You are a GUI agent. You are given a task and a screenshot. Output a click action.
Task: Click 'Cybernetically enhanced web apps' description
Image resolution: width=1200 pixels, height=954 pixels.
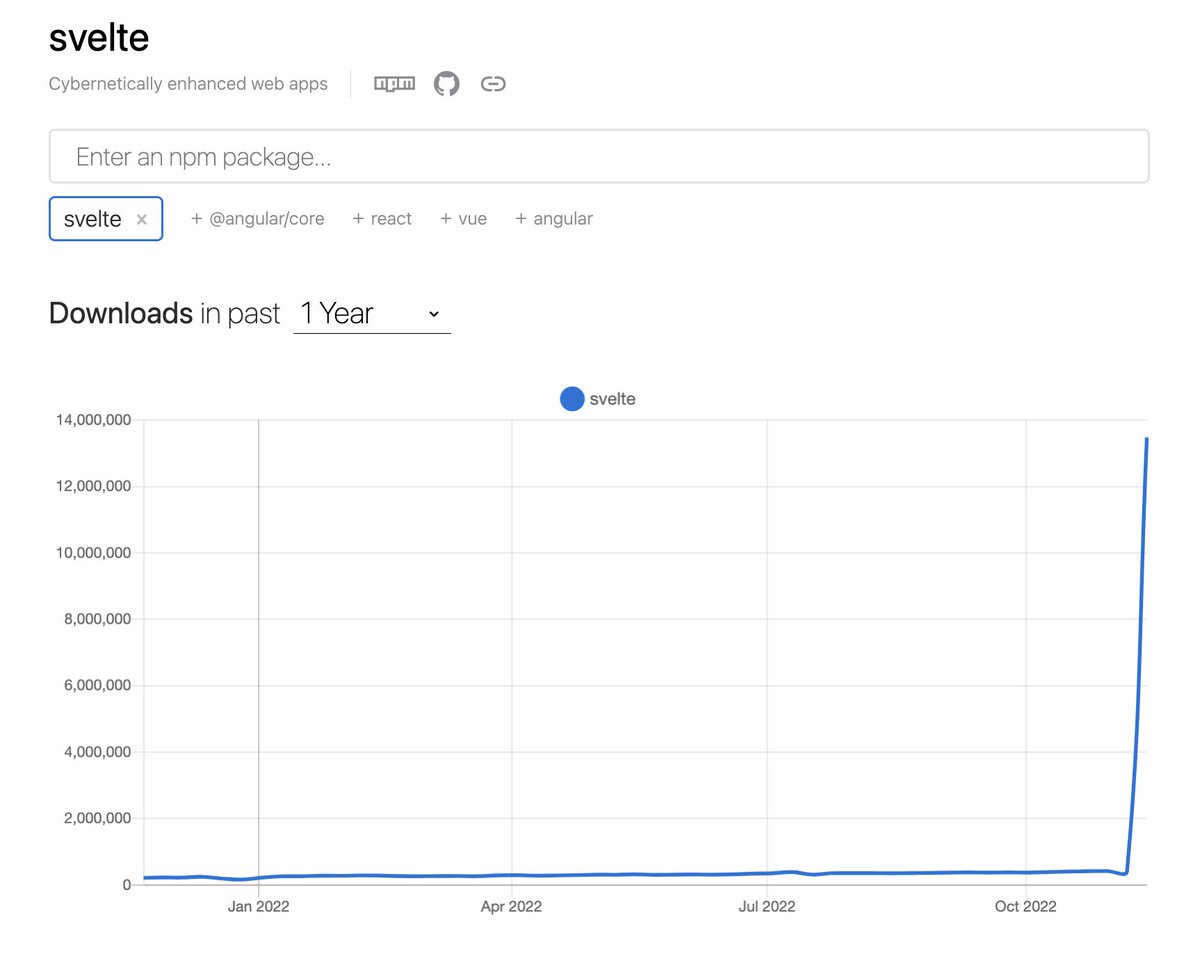(x=188, y=84)
